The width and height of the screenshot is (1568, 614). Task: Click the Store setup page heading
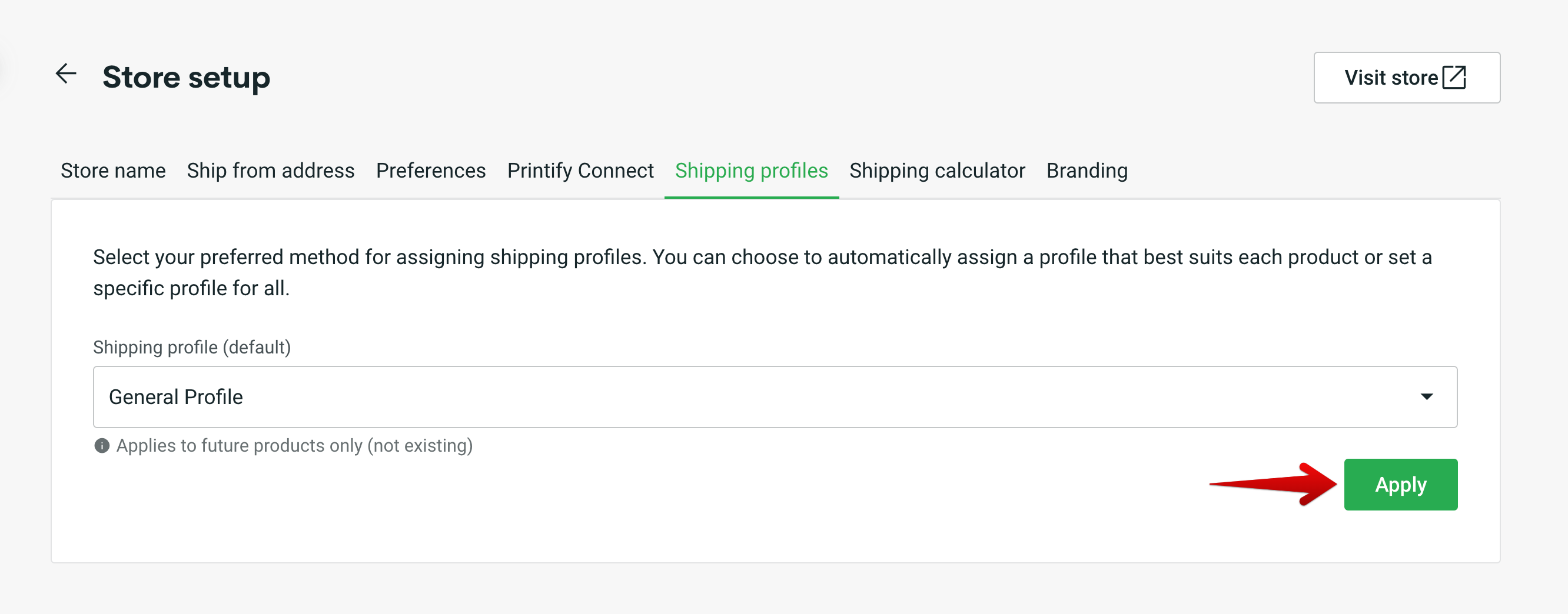click(187, 76)
